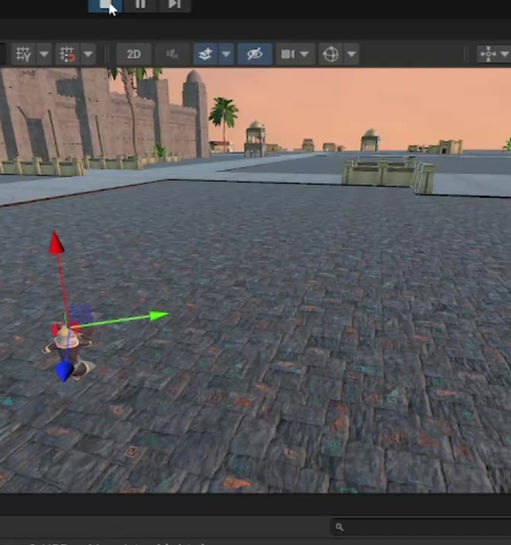Viewport: 511px width, 545px height.
Task: Grab the red axis arrow of the gizmo
Action: tap(56, 242)
